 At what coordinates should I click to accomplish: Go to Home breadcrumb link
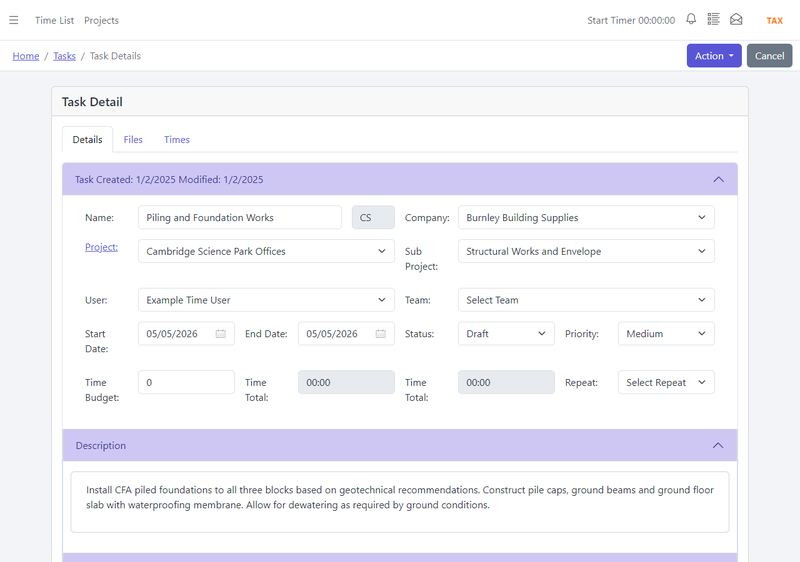click(x=26, y=56)
